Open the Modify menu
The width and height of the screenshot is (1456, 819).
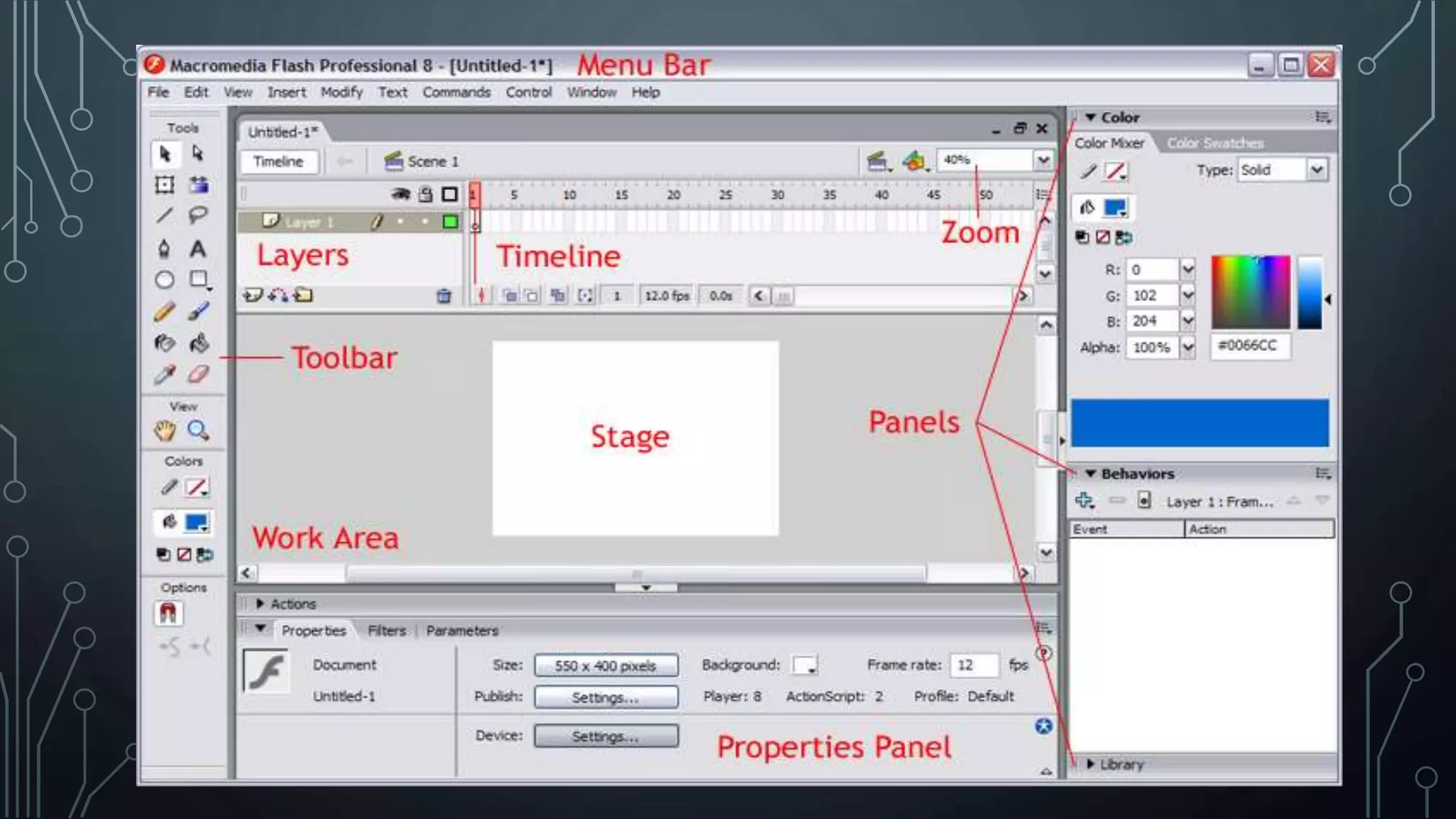[x=341, y=92]
